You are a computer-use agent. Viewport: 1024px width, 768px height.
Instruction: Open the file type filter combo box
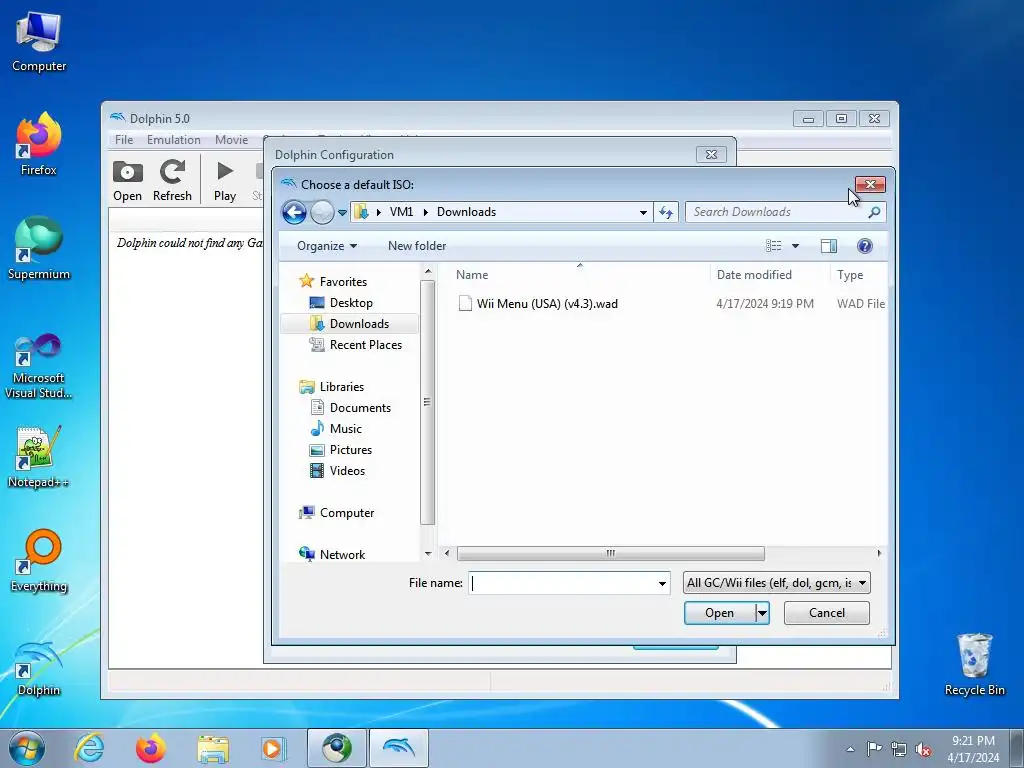point(777,583)
